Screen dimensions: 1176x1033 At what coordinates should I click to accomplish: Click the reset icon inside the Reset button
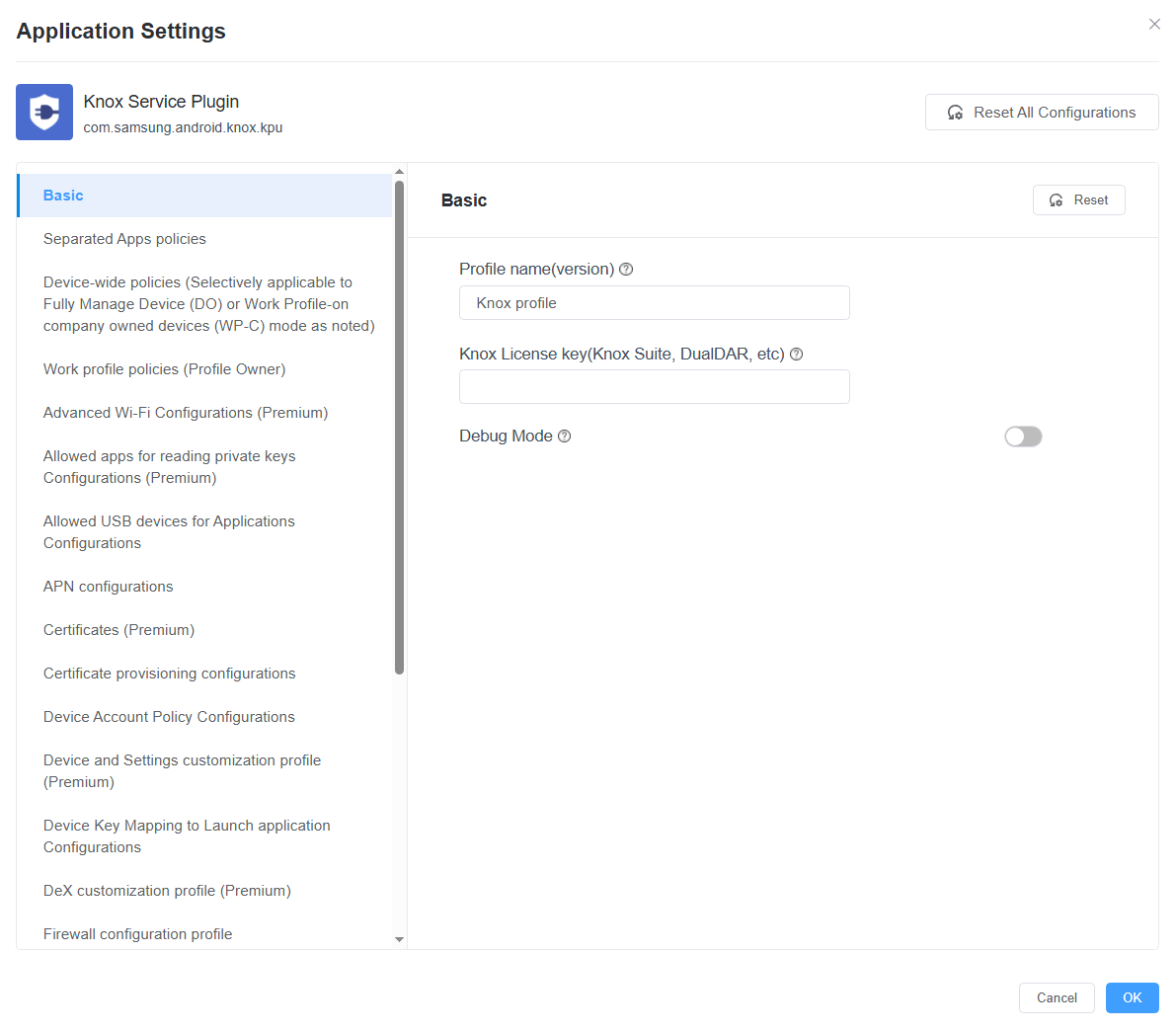coord(1058,199)
